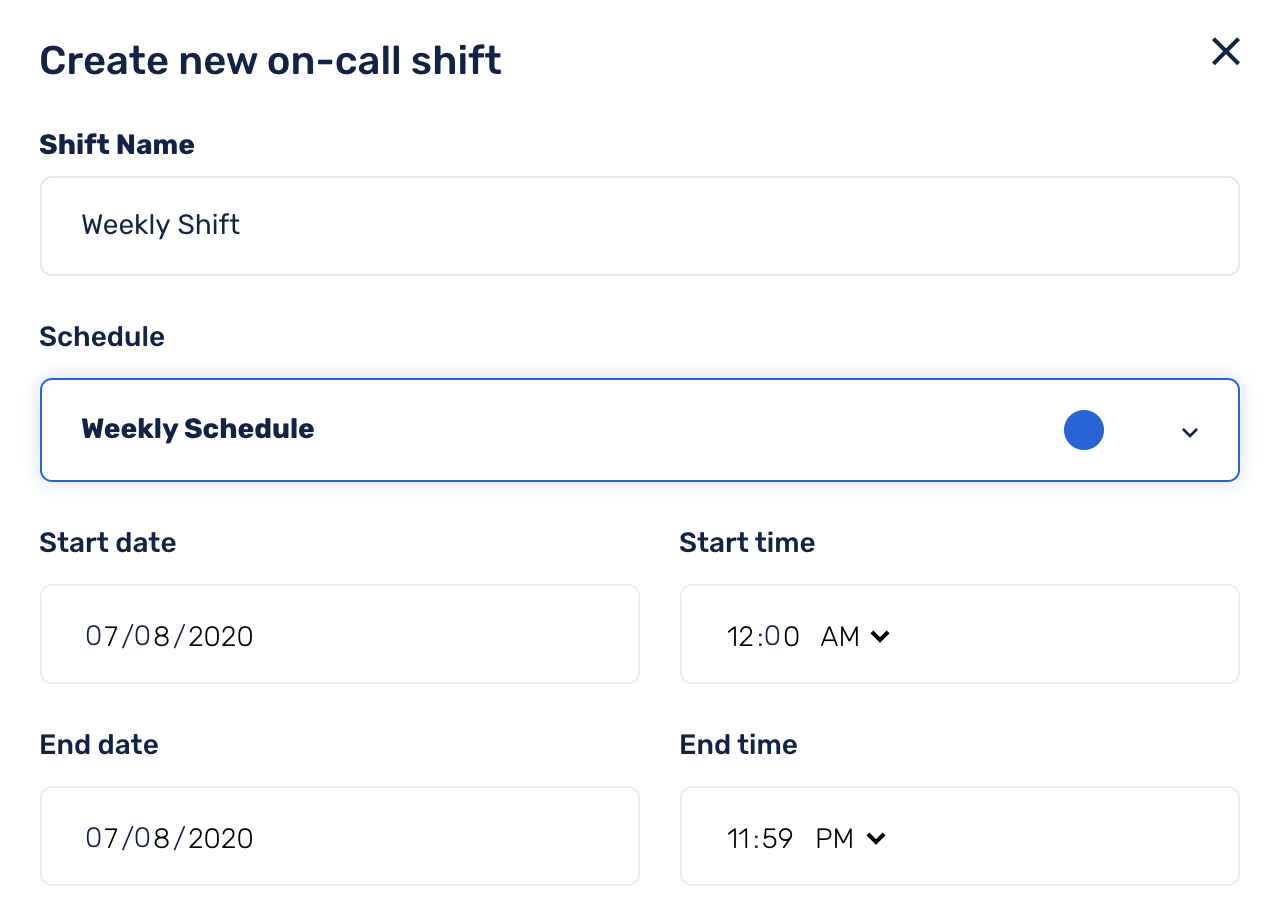Open the End time PM dropdown

point(851,839)
